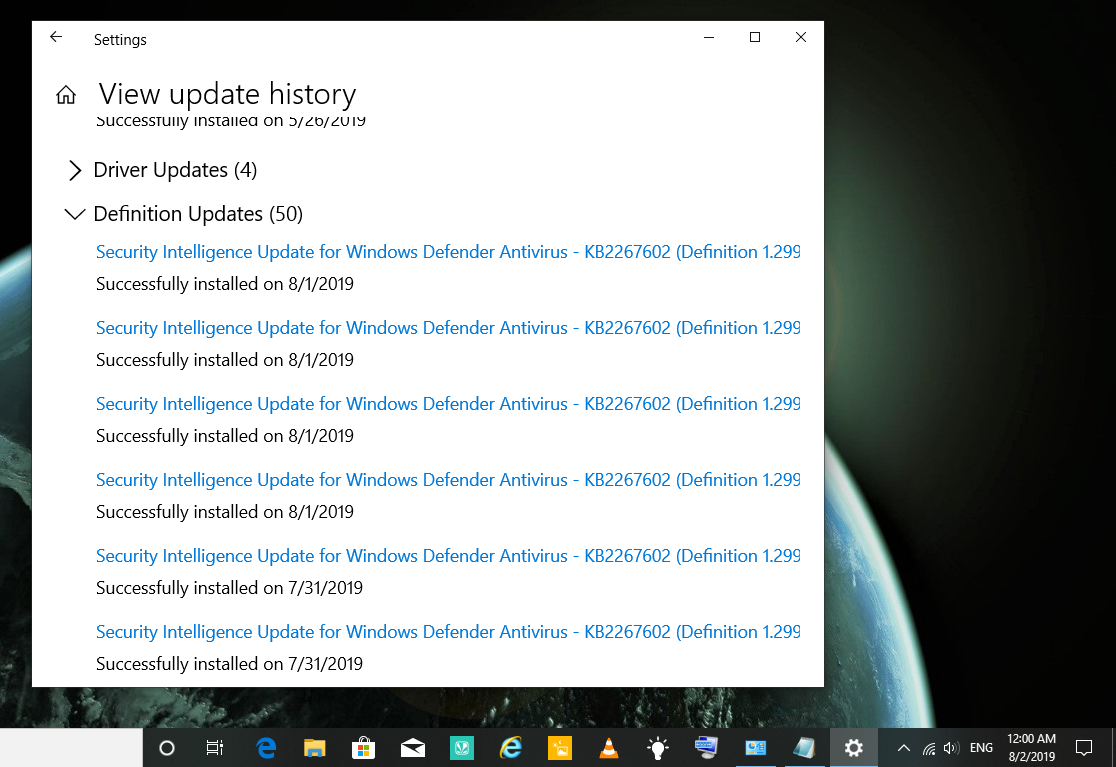Viewport: 1116px width, 767px height.
Task: Open the bottom-most Security Intelligence Update link
Action: [448, 633]
